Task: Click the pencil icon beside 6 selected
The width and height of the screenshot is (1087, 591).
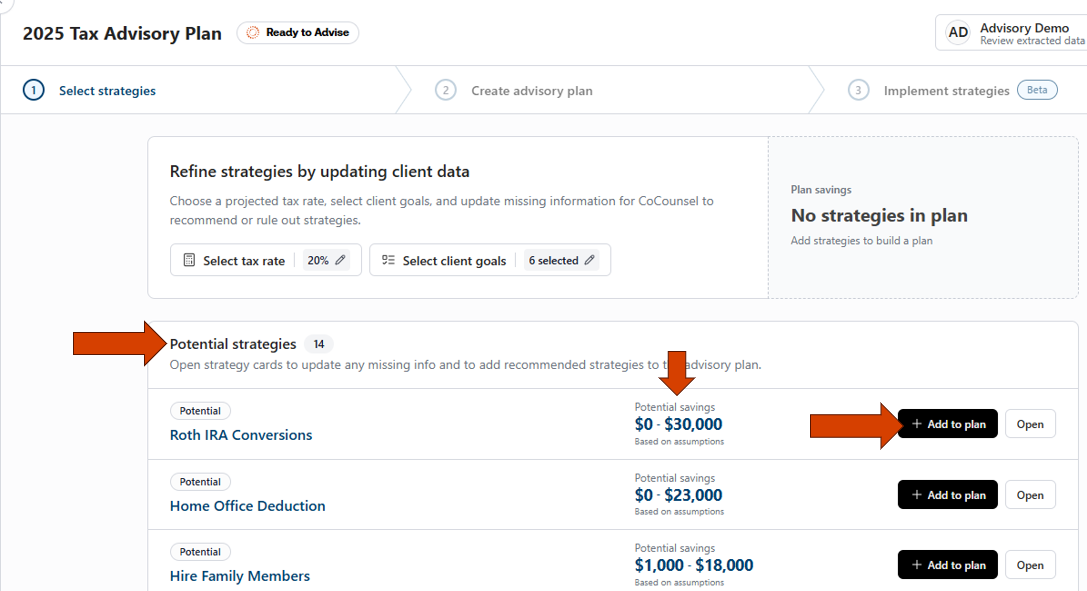Action: coord(590,260)
